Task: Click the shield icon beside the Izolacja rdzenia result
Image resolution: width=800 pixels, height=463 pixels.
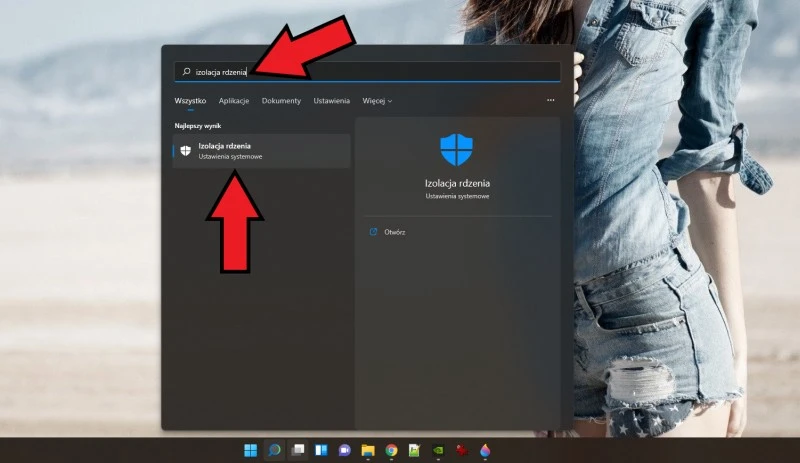Action: (186, 151)
